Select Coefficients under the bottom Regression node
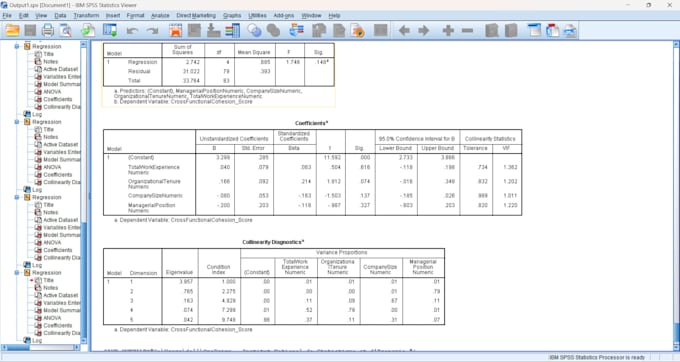The image size is (680, 362). point(58,326)
